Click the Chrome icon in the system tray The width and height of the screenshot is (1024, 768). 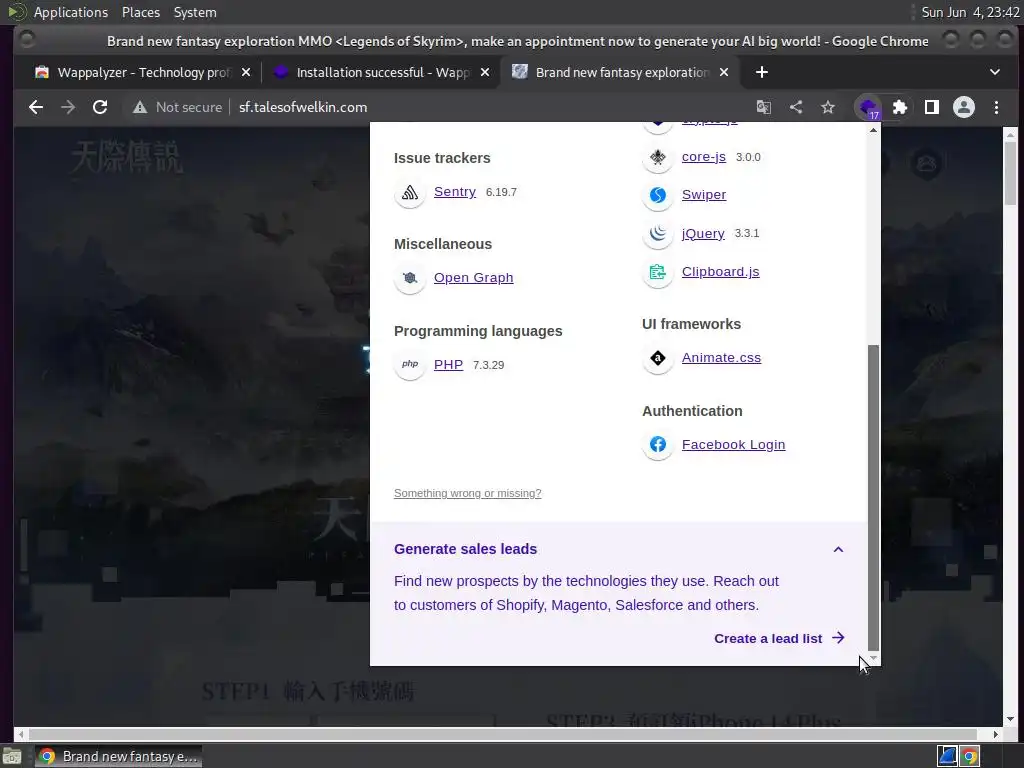[970, 756]
